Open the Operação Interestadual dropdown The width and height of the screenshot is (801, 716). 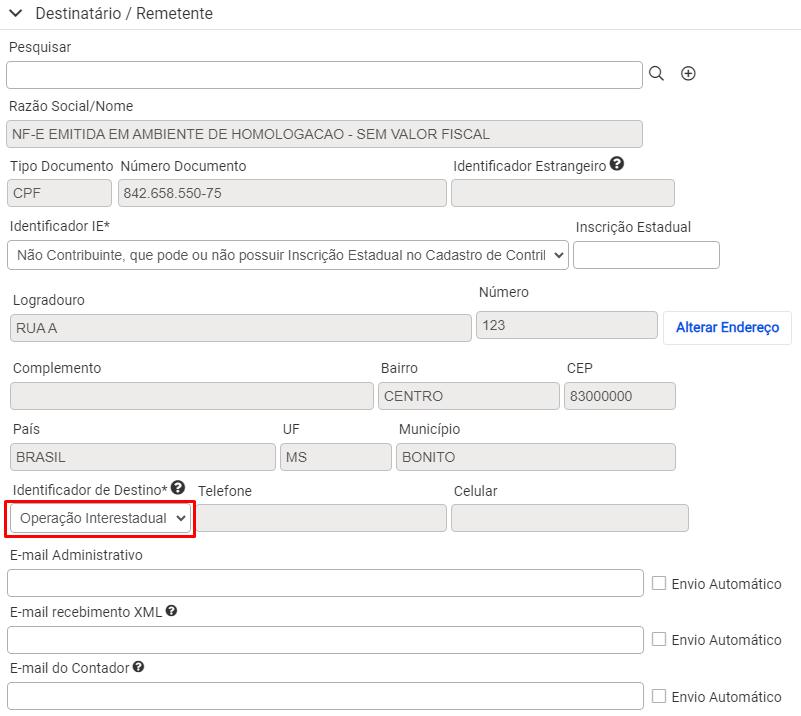pyautogui.click(x=101, y=518)
